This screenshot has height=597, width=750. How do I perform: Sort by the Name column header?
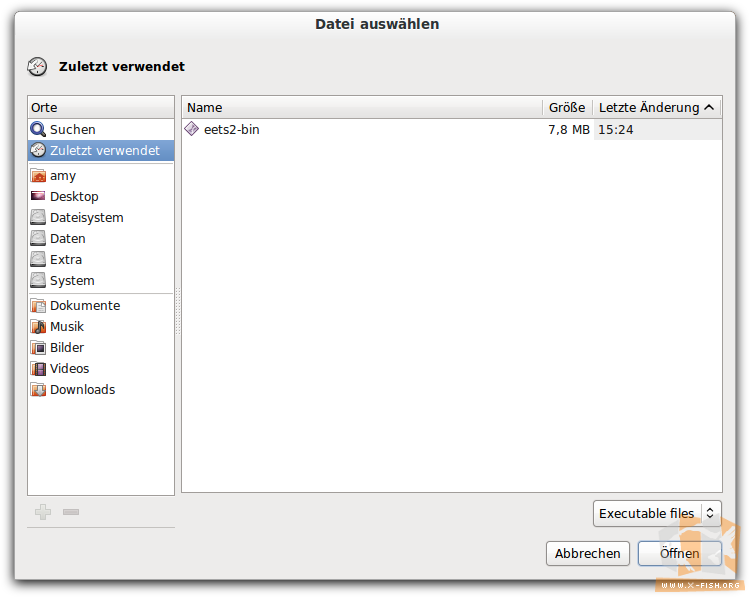362,108
